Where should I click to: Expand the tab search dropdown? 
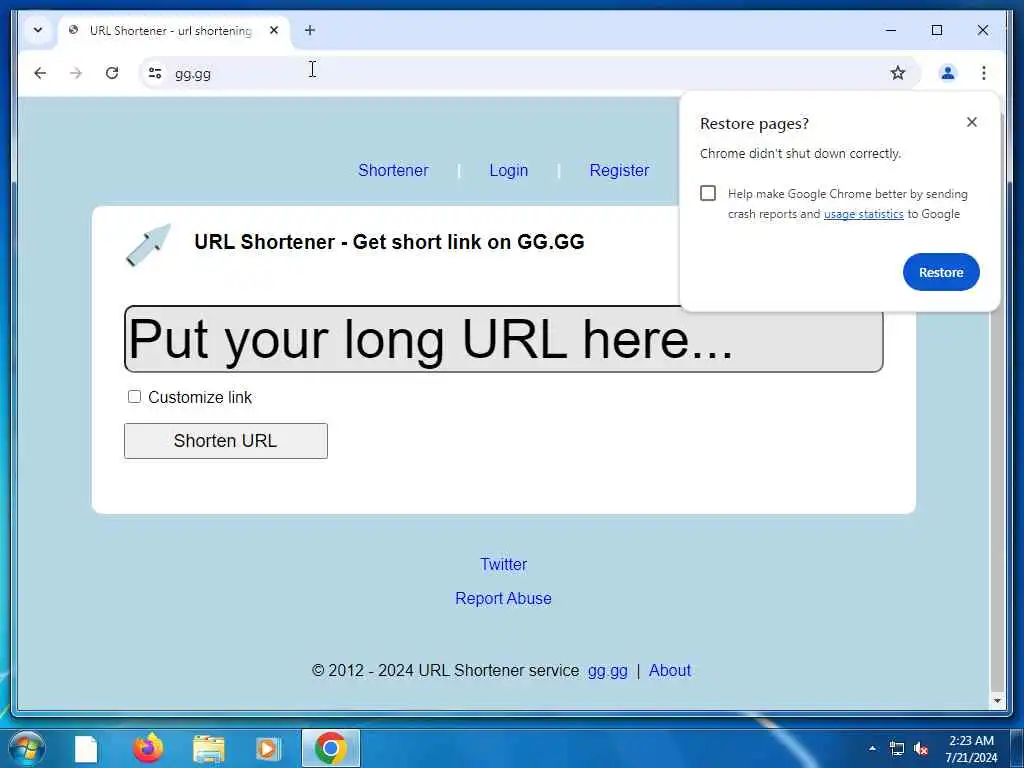38,30
